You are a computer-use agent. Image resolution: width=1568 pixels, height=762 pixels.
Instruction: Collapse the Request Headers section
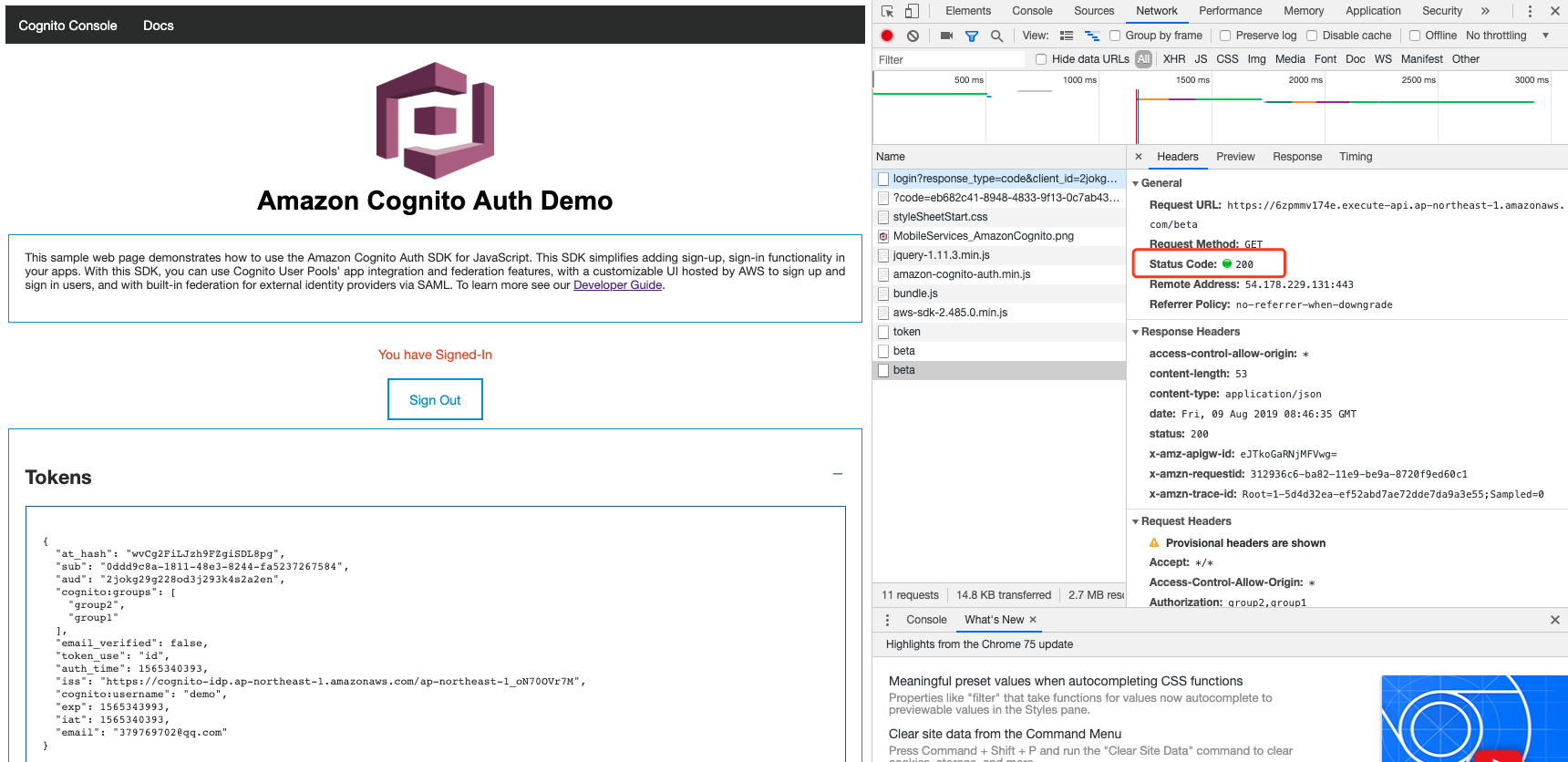[x=1136, y=521]
